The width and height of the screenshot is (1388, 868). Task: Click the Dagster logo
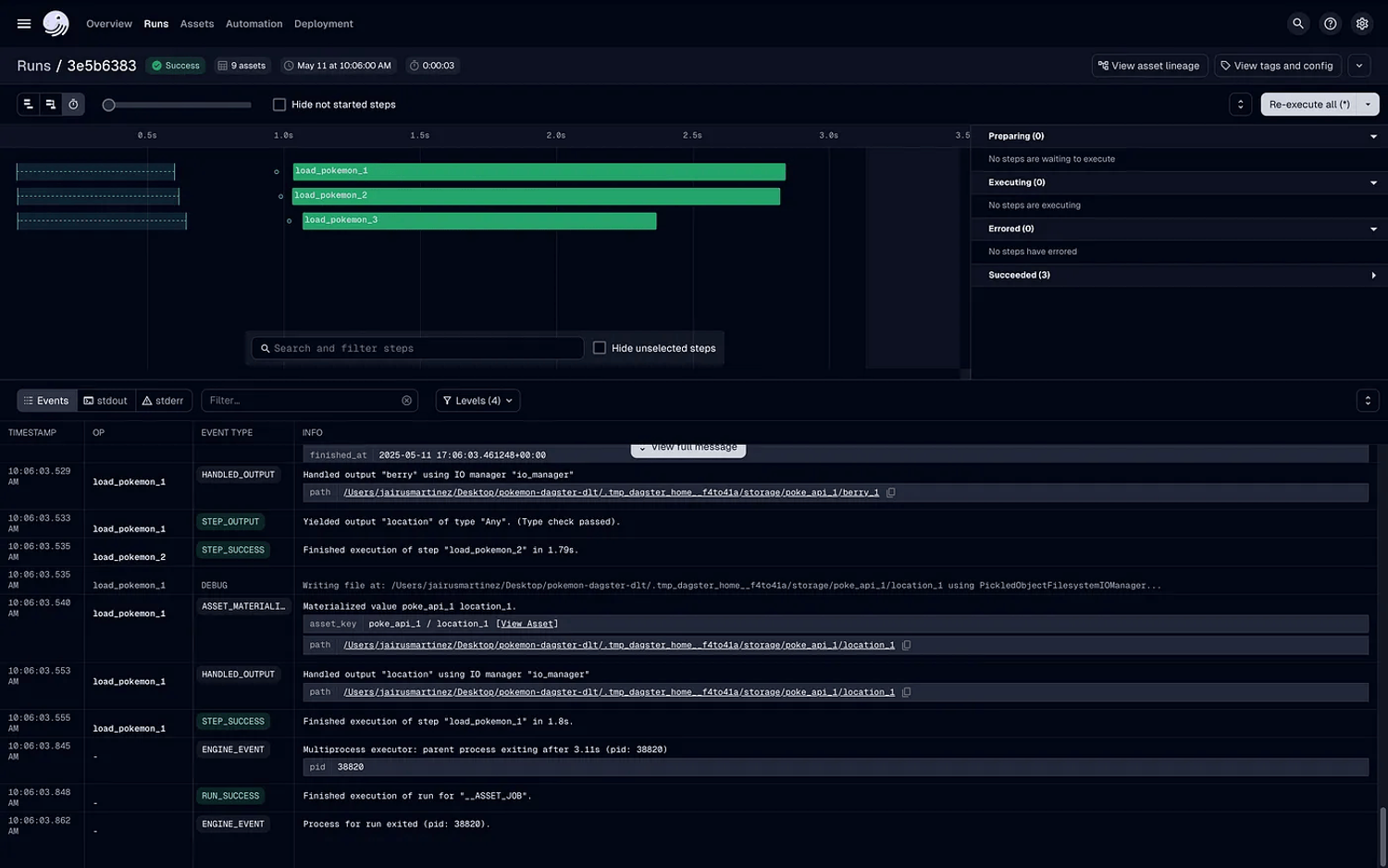point(56,24)
